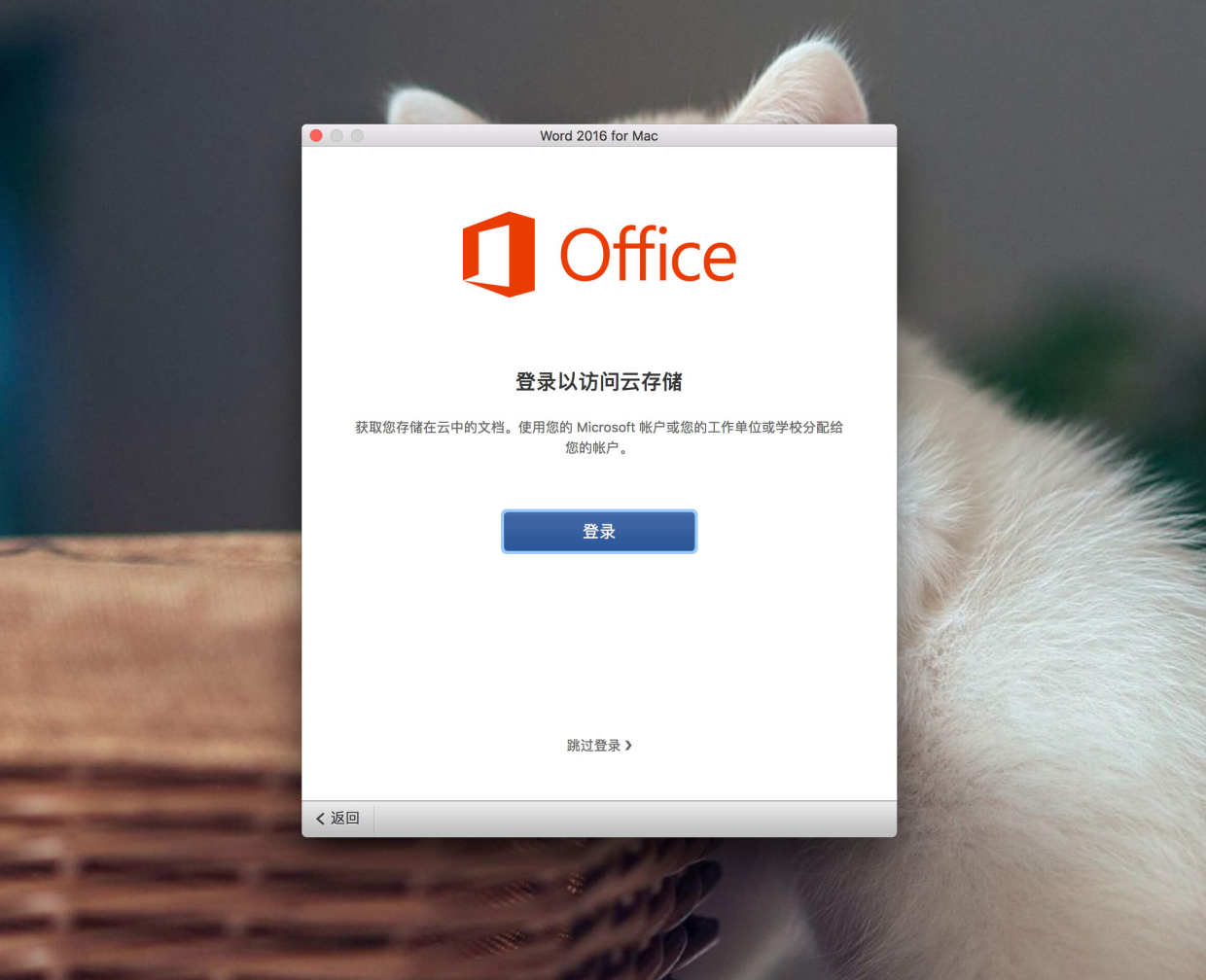Screen dimensions: 1206x980
Task: Click the empty grey bottom bar beside 返回
Action: click(635, 819)
